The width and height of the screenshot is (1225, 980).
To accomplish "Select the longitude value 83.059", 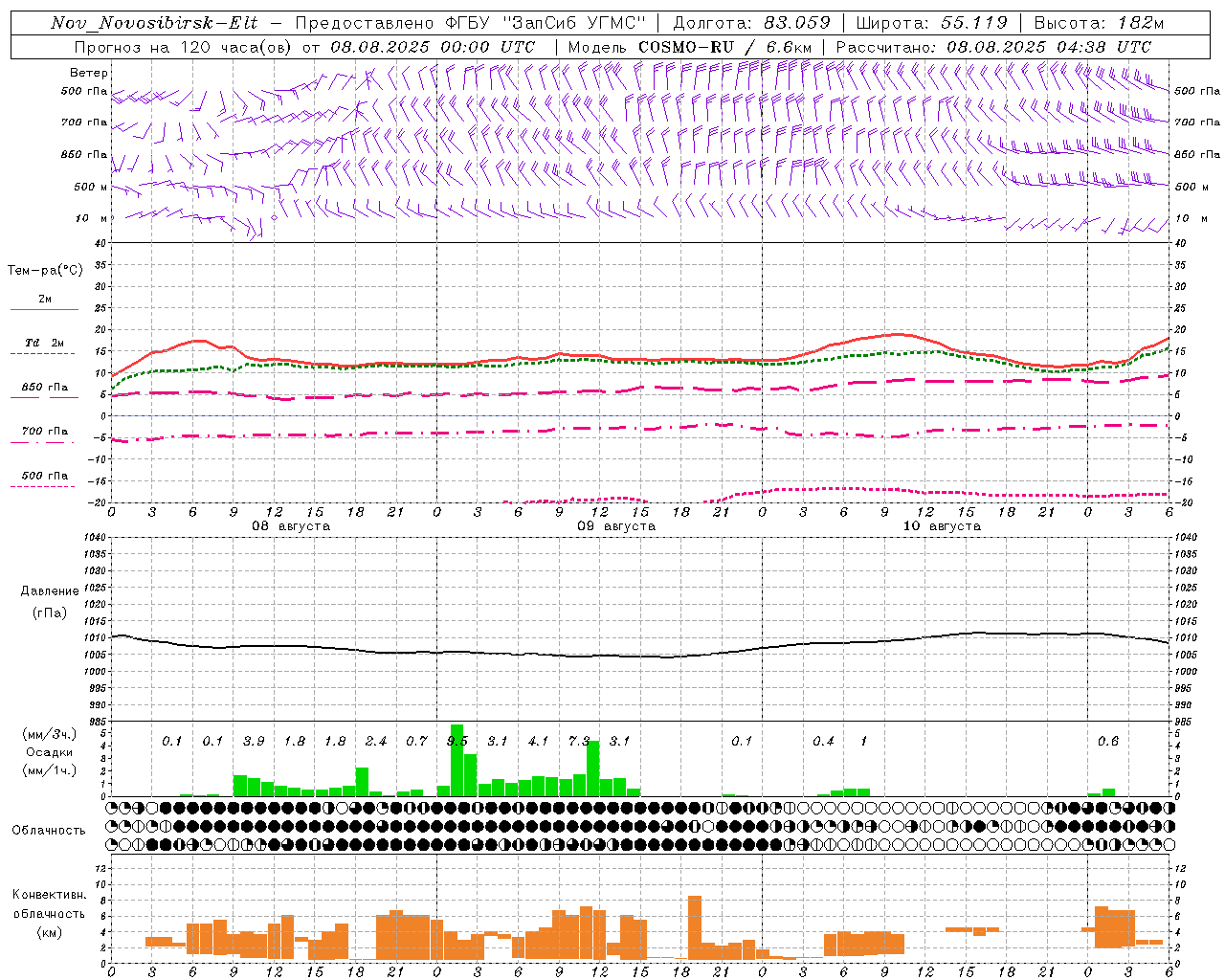I will pyautogui.click(x=797, y=23).
